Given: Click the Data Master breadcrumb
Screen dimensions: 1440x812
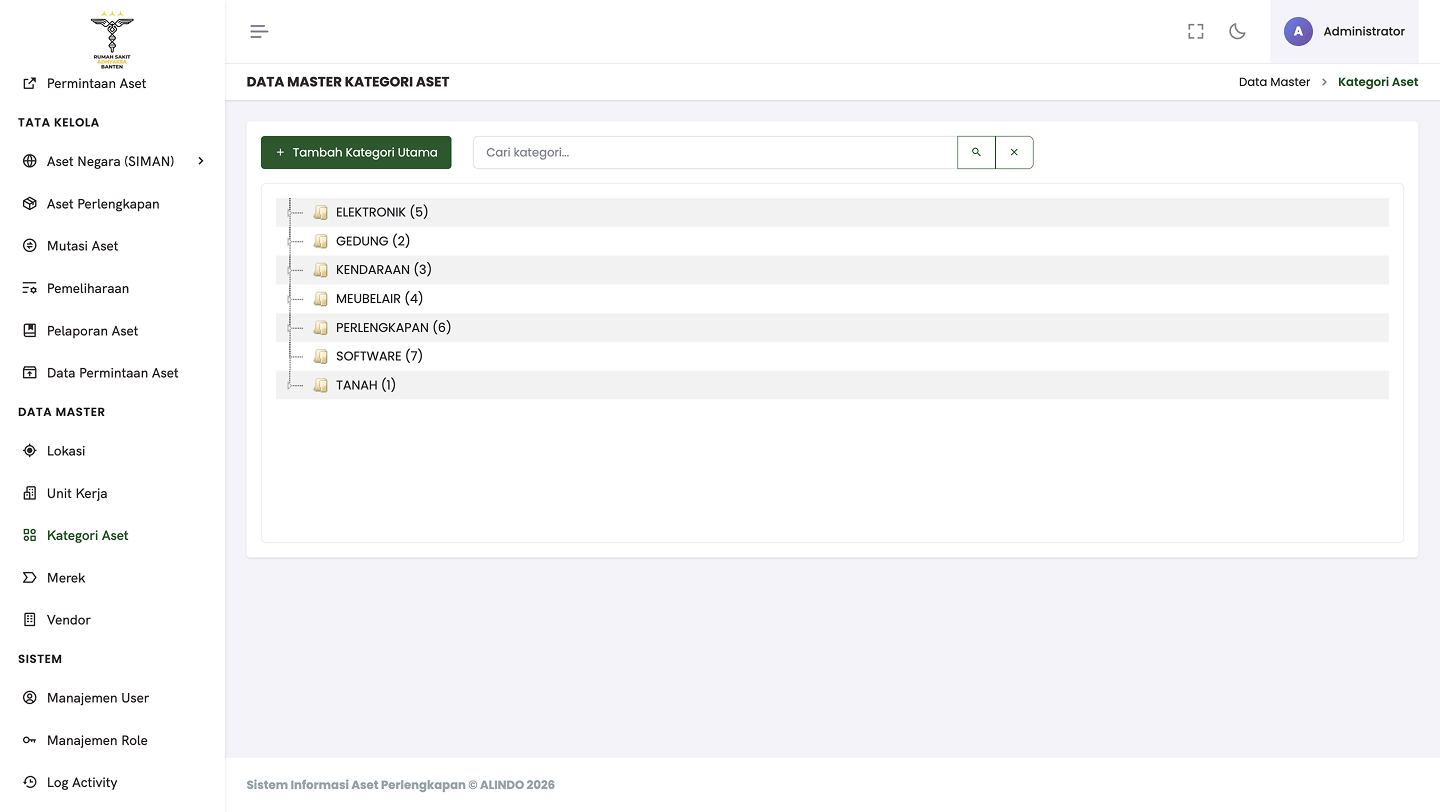Looking at the screenshot, I should coord(1274,82).
